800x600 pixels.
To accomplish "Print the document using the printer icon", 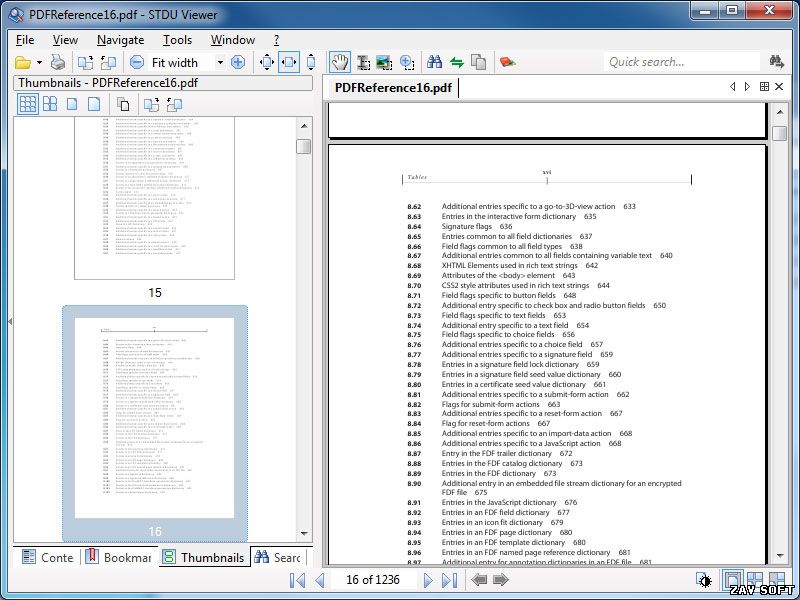I will pos(58,63).
